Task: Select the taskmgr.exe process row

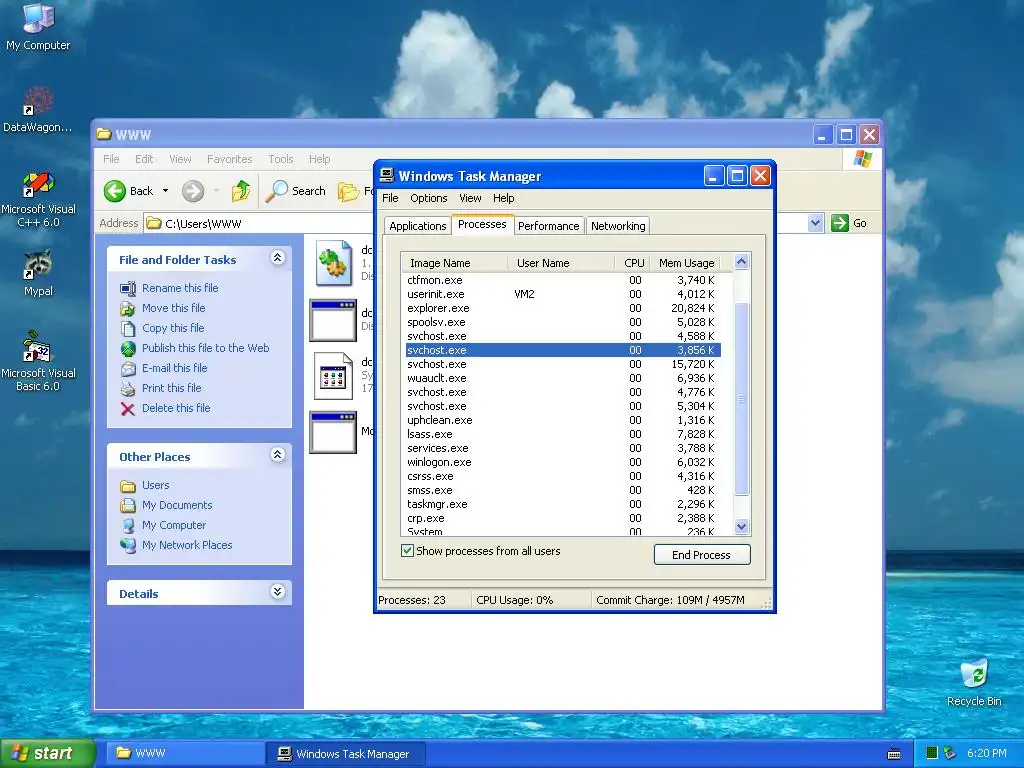Action: [x=562, y=504]
